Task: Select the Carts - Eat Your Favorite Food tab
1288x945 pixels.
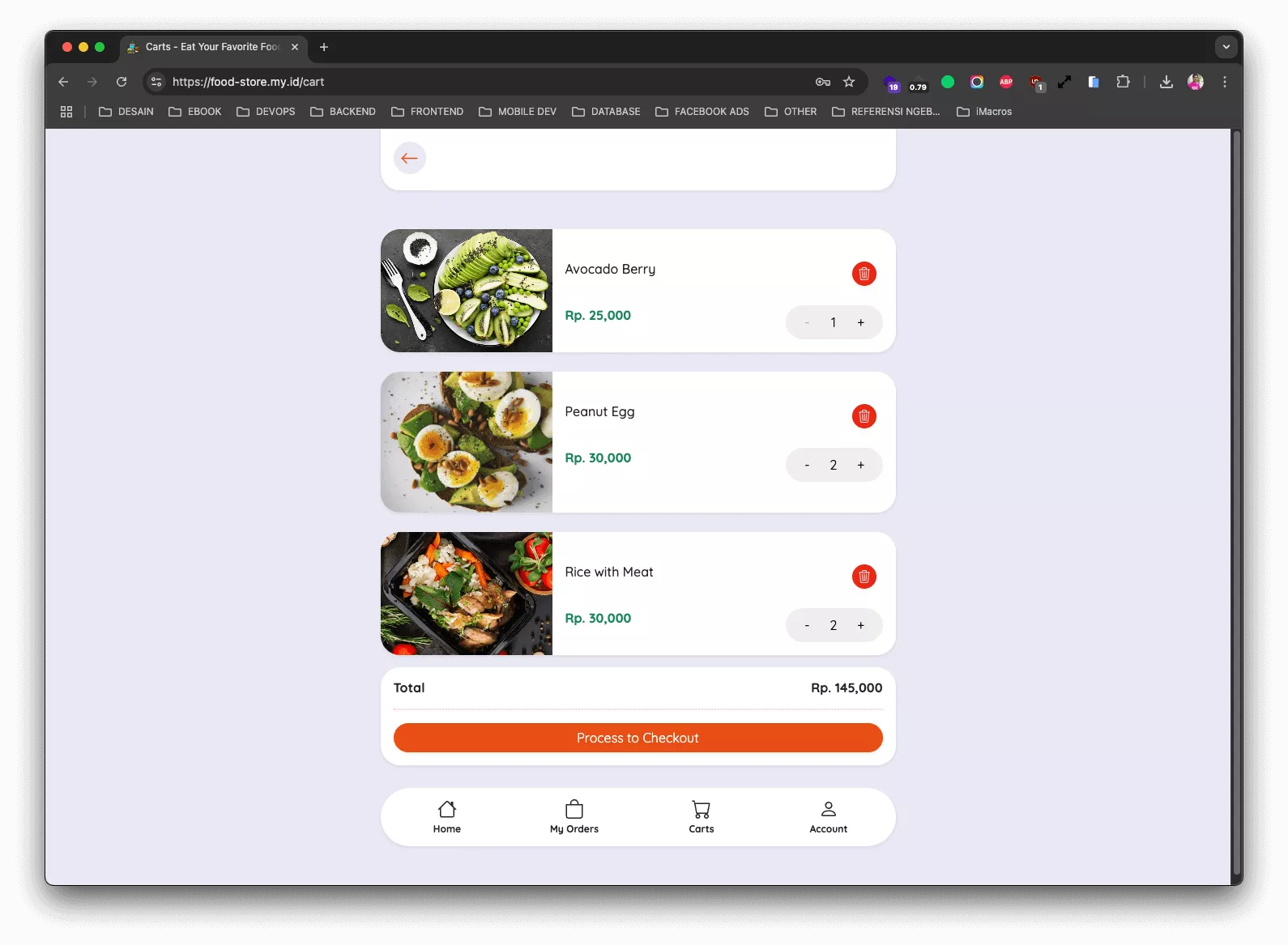Action: (214, 47)
